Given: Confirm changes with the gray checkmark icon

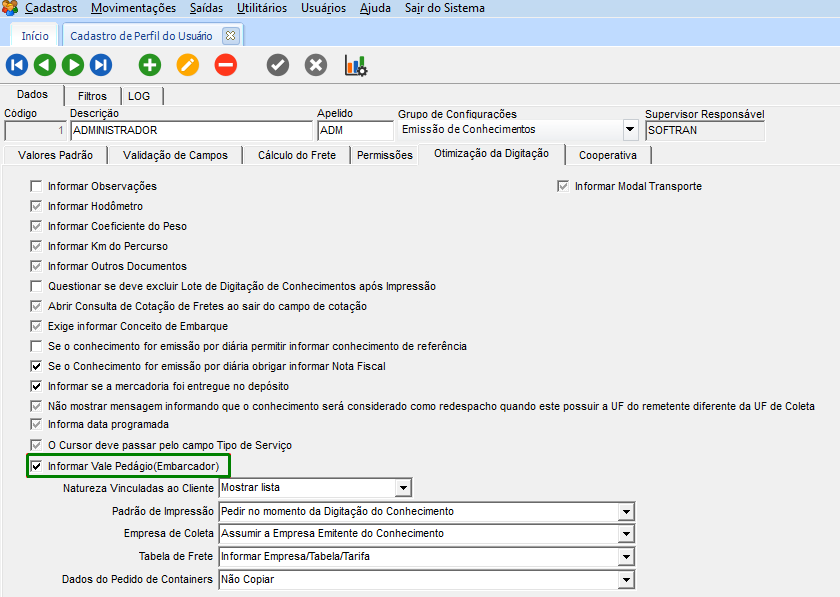Looking at the screenshot, I should pos(278,65).
